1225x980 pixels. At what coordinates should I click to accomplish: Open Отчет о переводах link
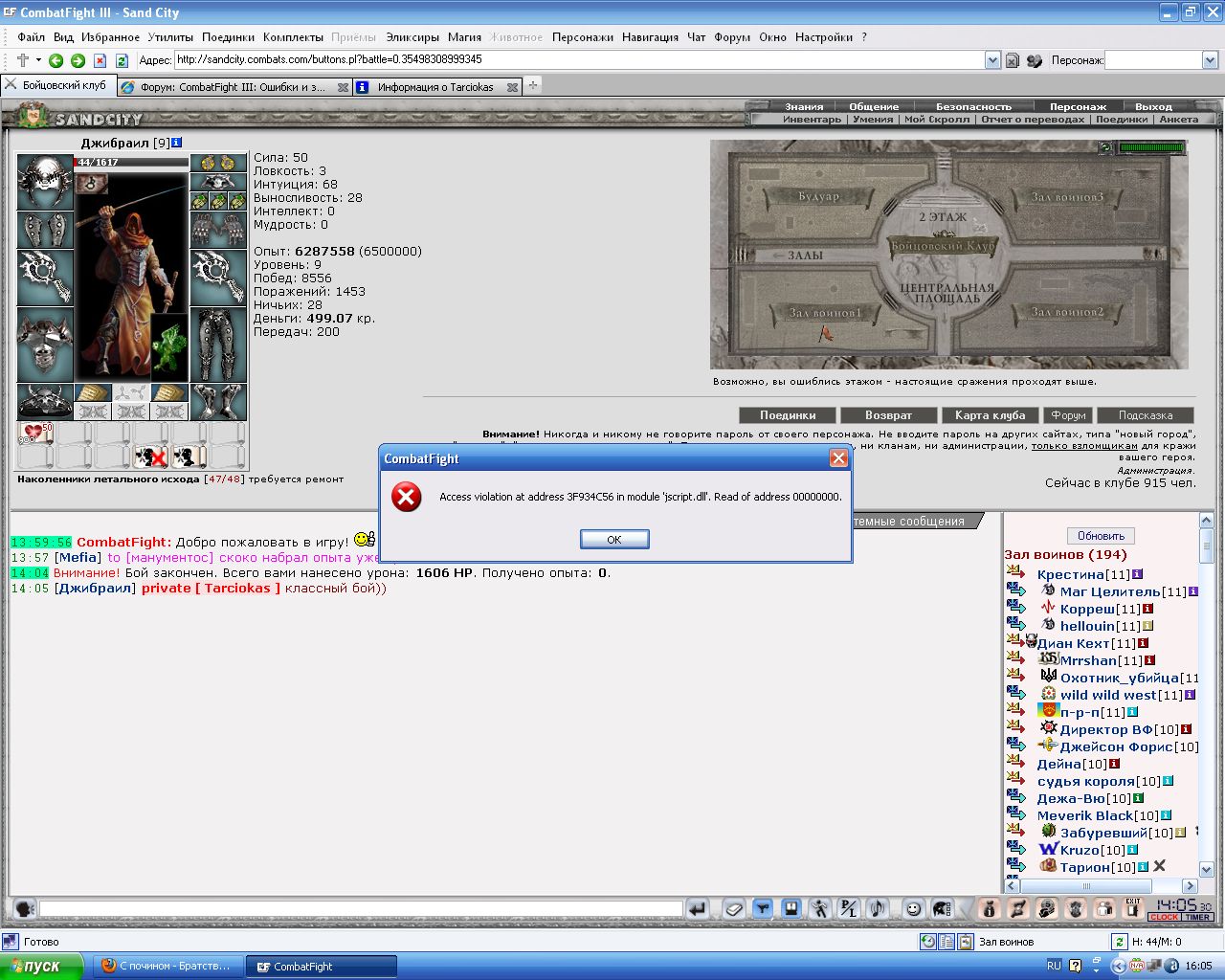click(1033, 120)
